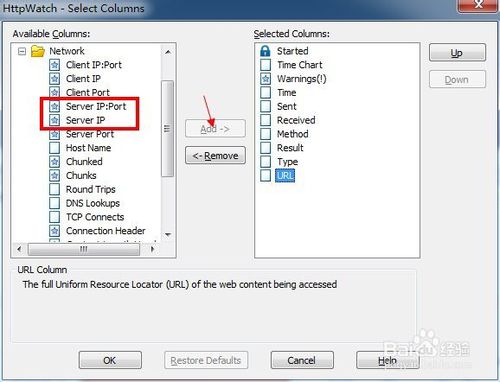Click the blank icon beside Received
This screenshot has height=382, width=500.
265,120
